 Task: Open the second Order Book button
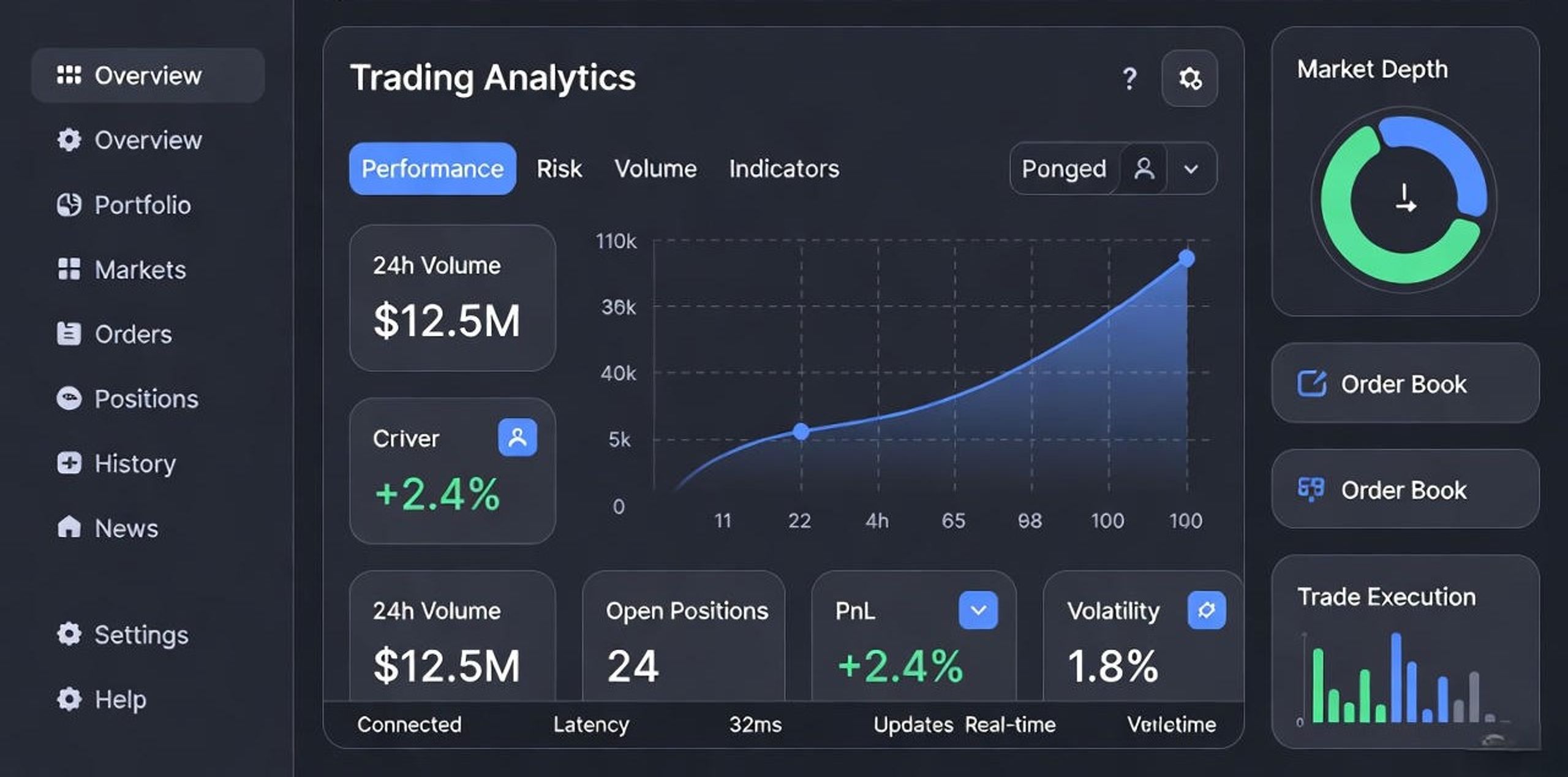click(1405, 489)
